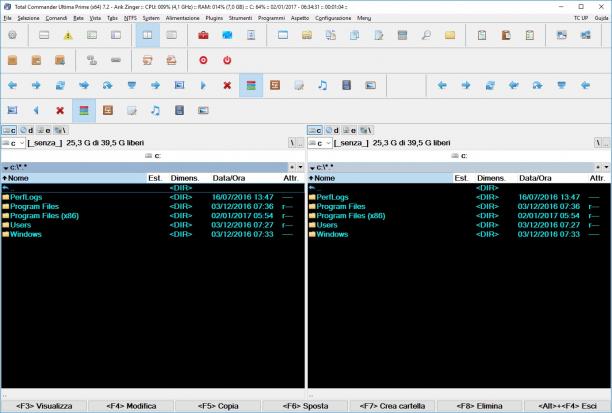
Task: Click the blue desktop monitor icon in left navigation toolbar
Action: [132, 85]
